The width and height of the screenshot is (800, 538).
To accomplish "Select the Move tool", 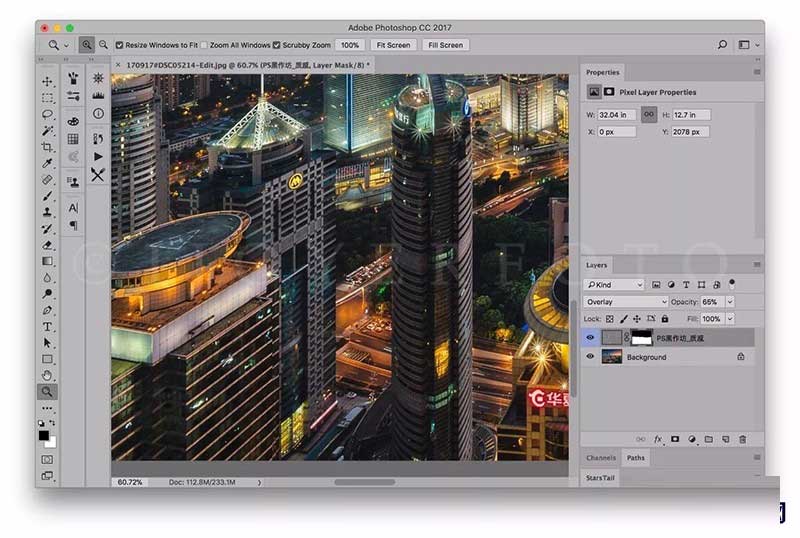I will click(47, 81).
